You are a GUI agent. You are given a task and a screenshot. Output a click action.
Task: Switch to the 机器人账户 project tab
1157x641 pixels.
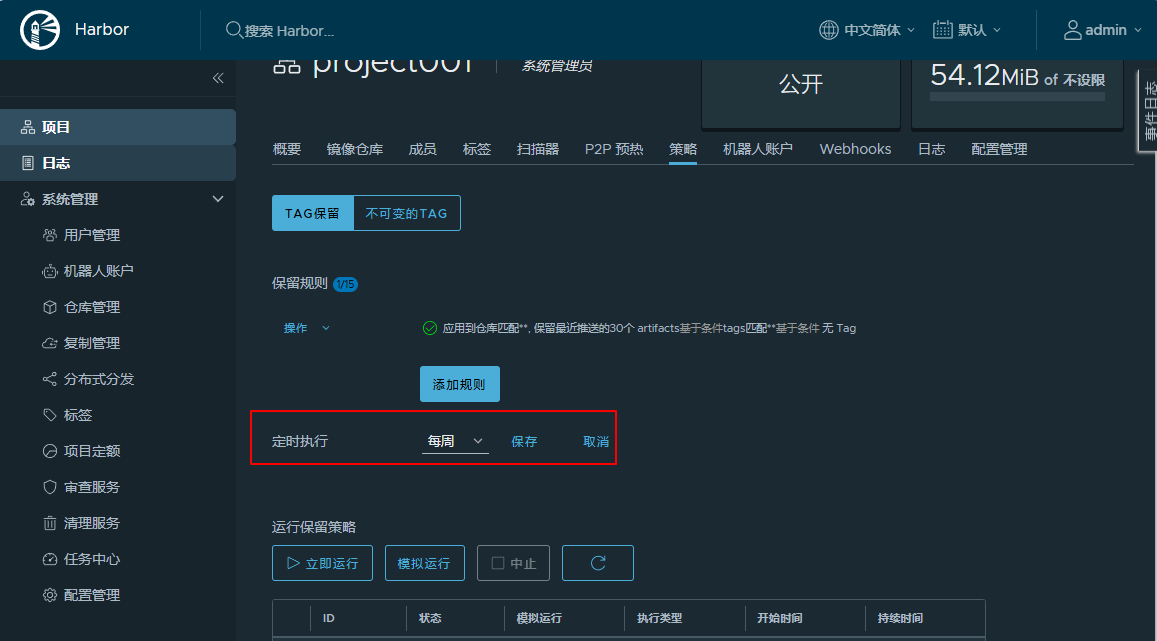(758, 149)
